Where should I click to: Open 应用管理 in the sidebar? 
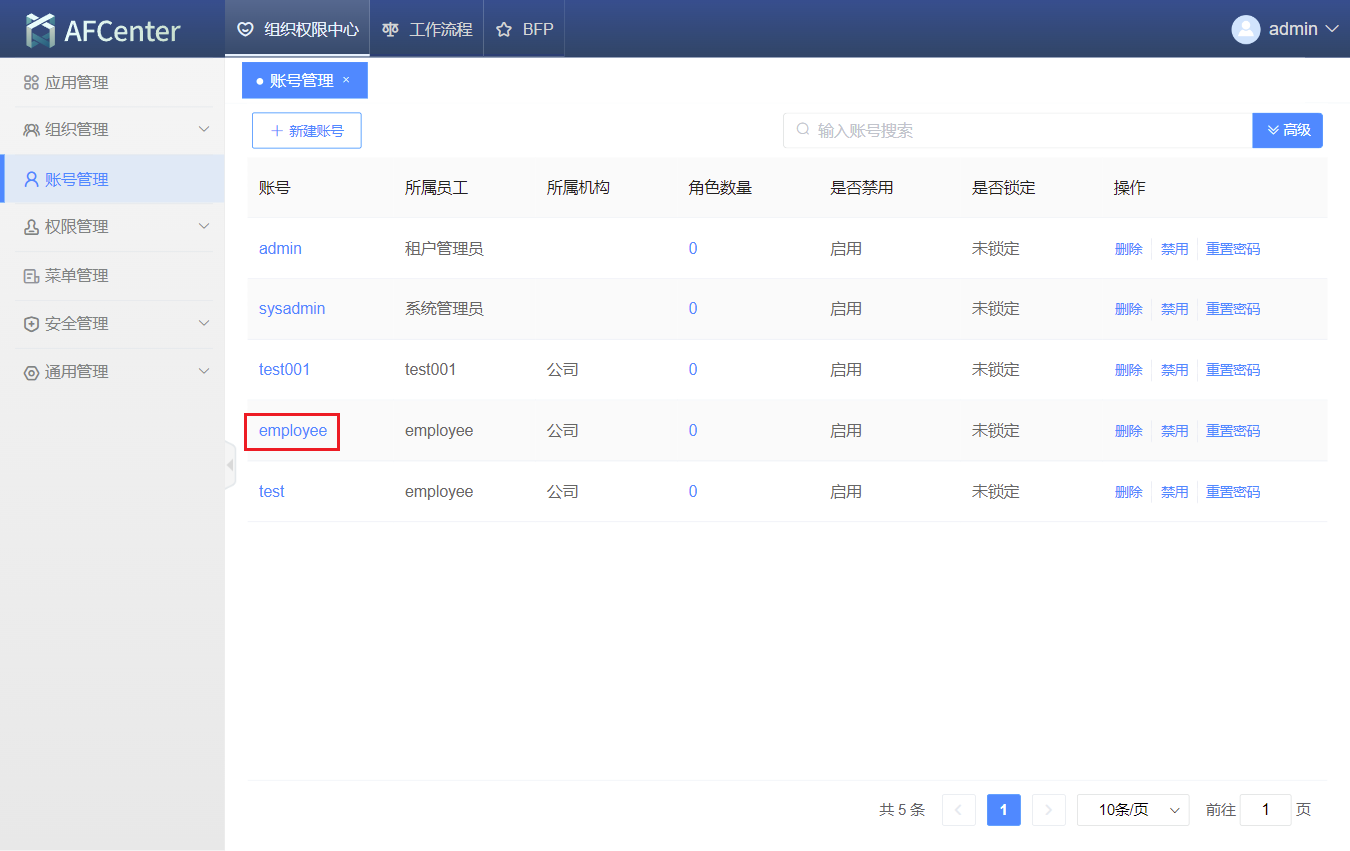point(76,83)
